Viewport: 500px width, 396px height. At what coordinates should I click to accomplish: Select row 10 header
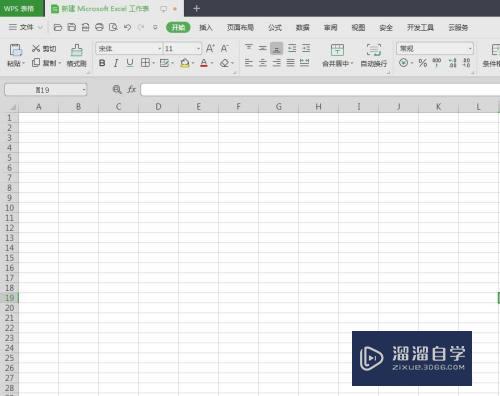point(9,208)
